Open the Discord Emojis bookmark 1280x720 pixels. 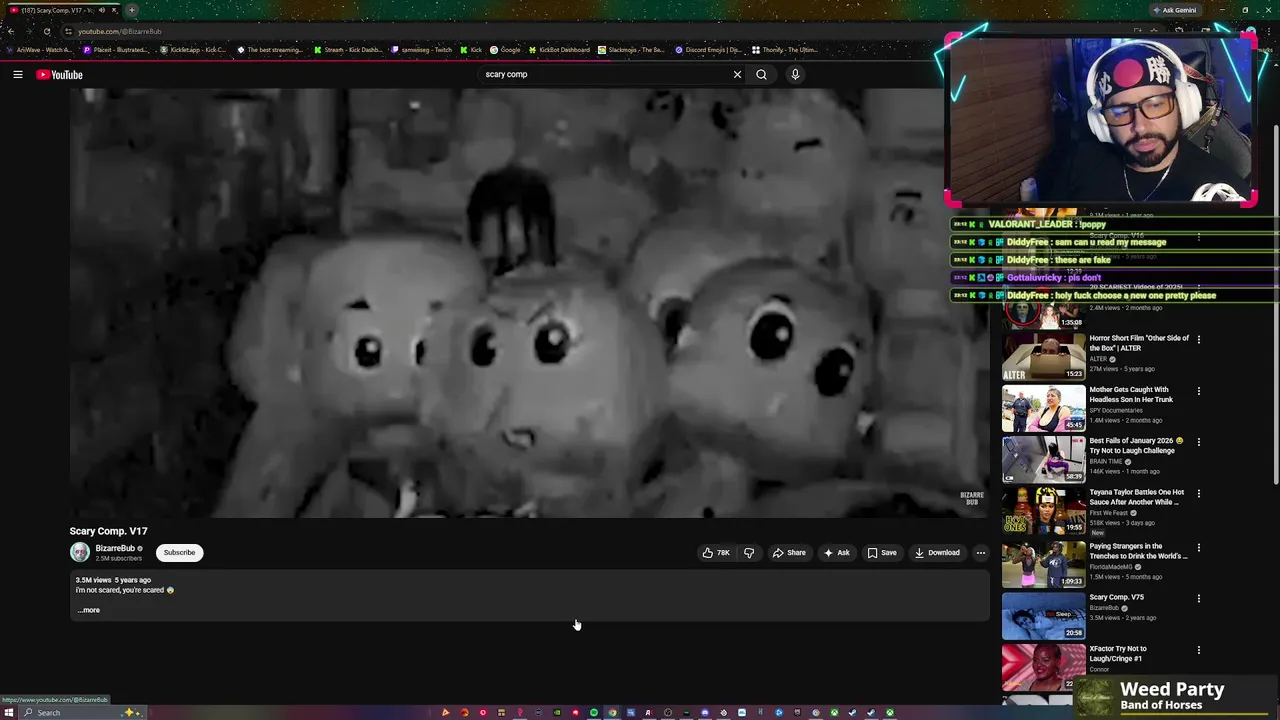[x=709, y=50]
